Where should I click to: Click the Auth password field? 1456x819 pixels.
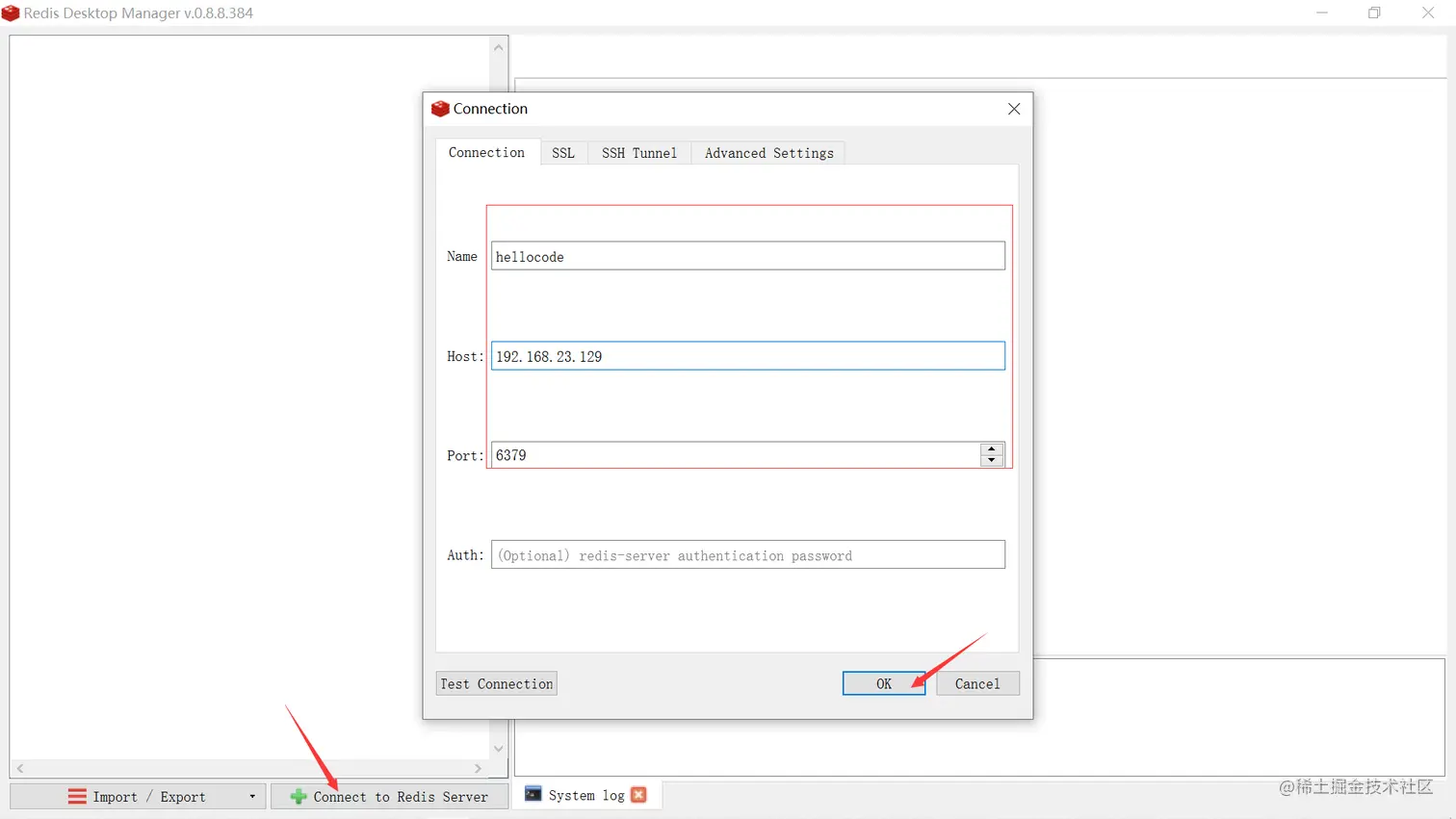click(748, 554)
